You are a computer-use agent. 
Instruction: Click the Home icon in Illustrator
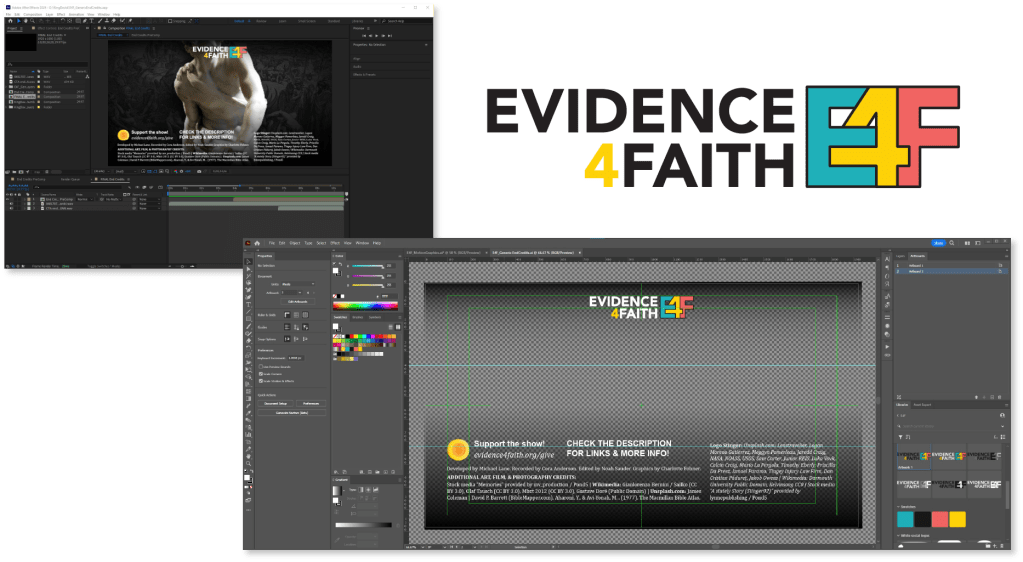[x=257, y=243]
